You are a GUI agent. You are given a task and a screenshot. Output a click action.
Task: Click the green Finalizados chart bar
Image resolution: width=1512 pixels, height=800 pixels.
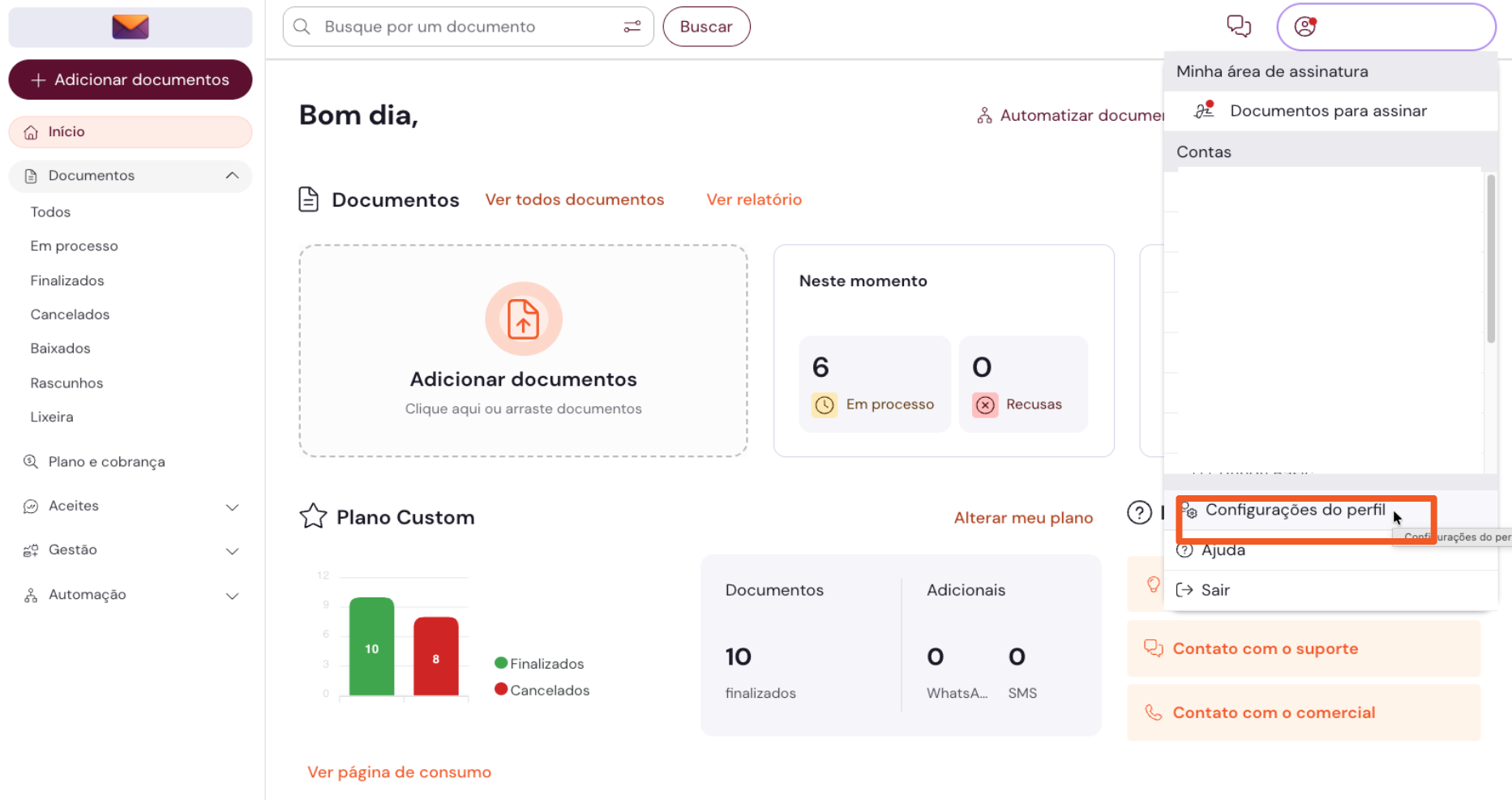[371, 647]
